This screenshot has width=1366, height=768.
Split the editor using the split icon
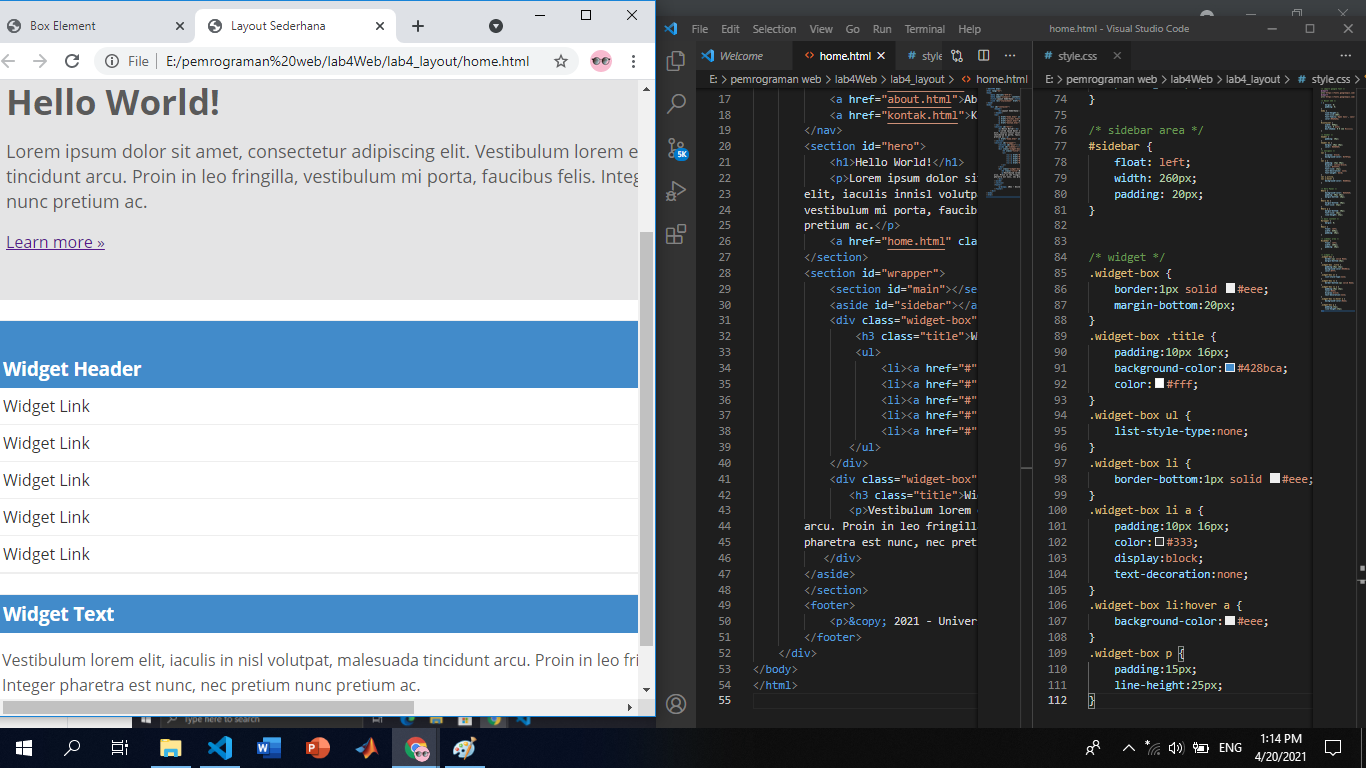[983, 55]
